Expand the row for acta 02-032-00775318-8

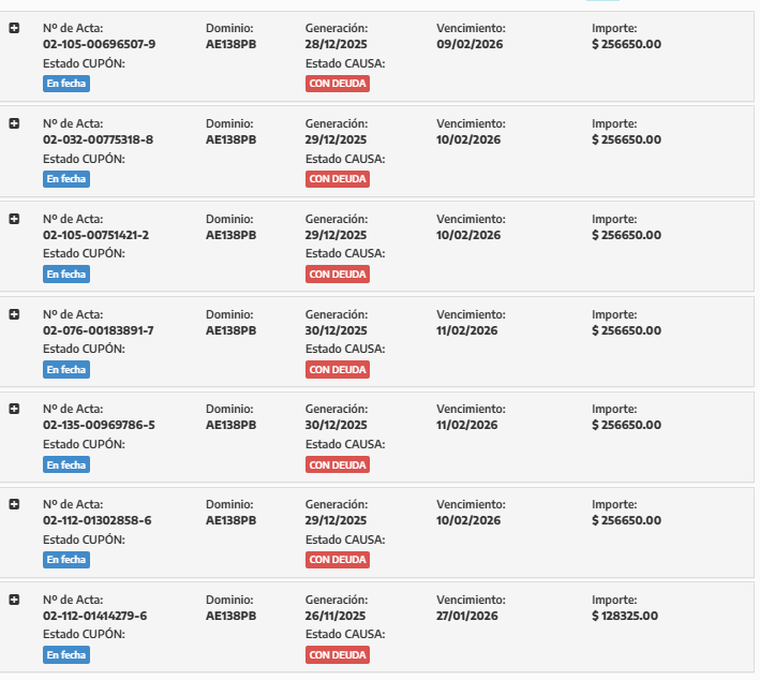point(14,123)
